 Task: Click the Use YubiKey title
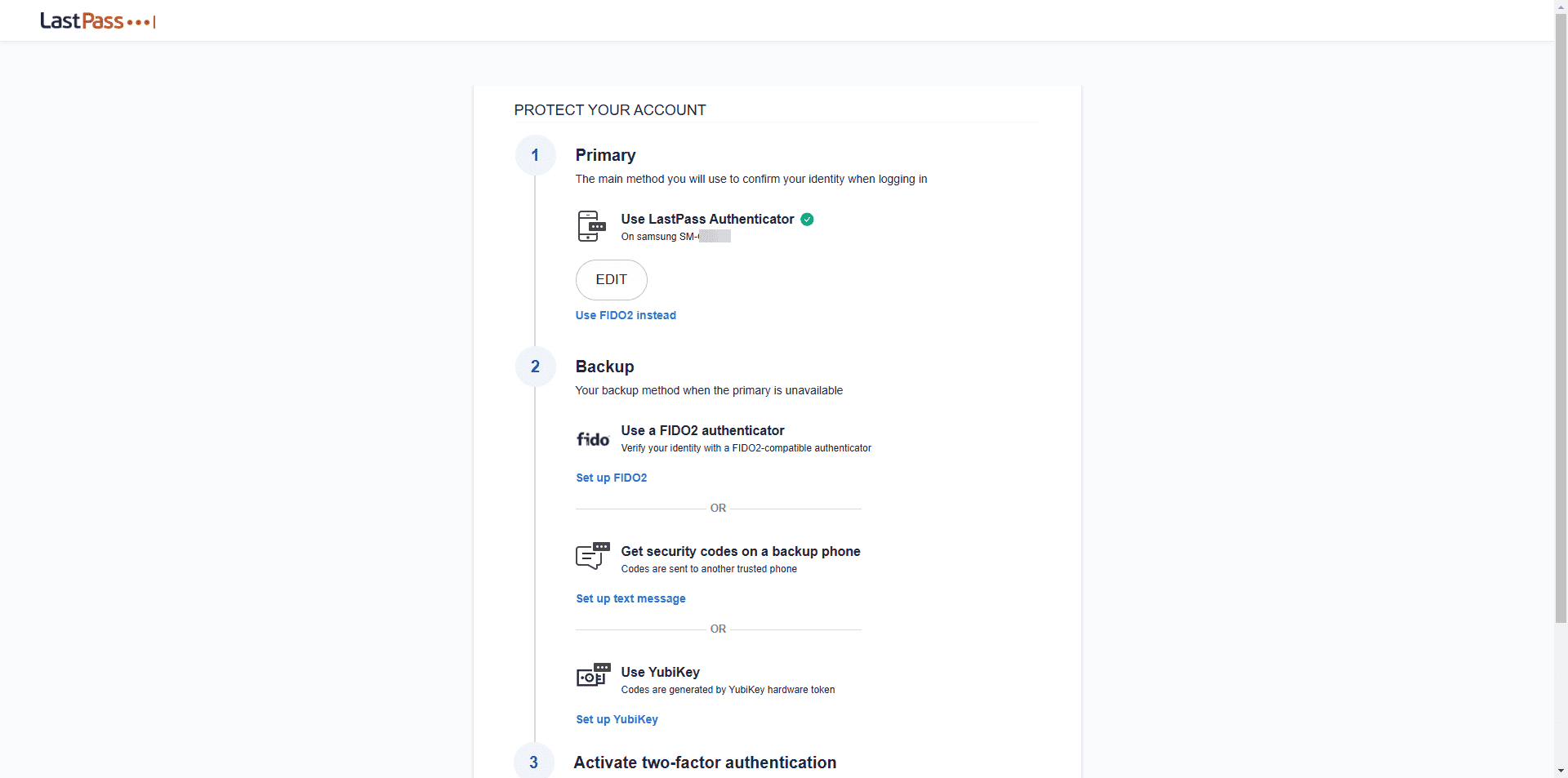pyautogui.click(x=660, y=672)
